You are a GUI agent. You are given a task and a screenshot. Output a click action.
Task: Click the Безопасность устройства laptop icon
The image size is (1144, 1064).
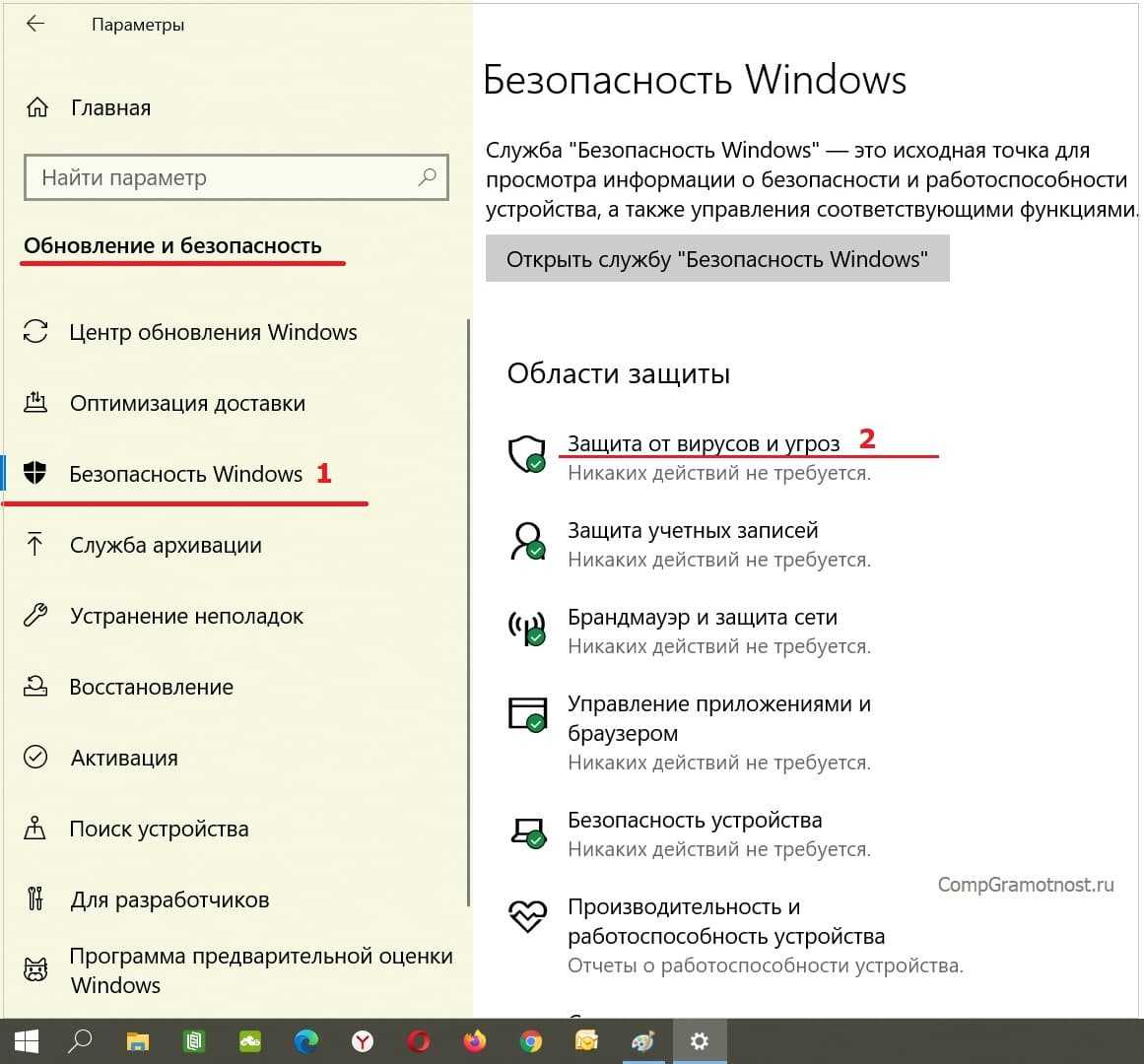coord(527,831)
